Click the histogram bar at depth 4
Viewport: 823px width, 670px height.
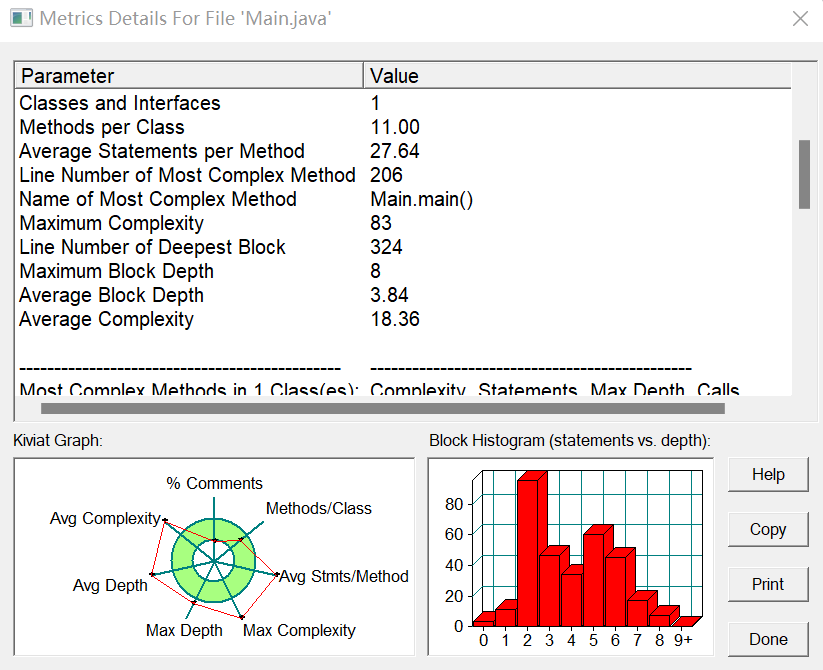pos(573,599)
